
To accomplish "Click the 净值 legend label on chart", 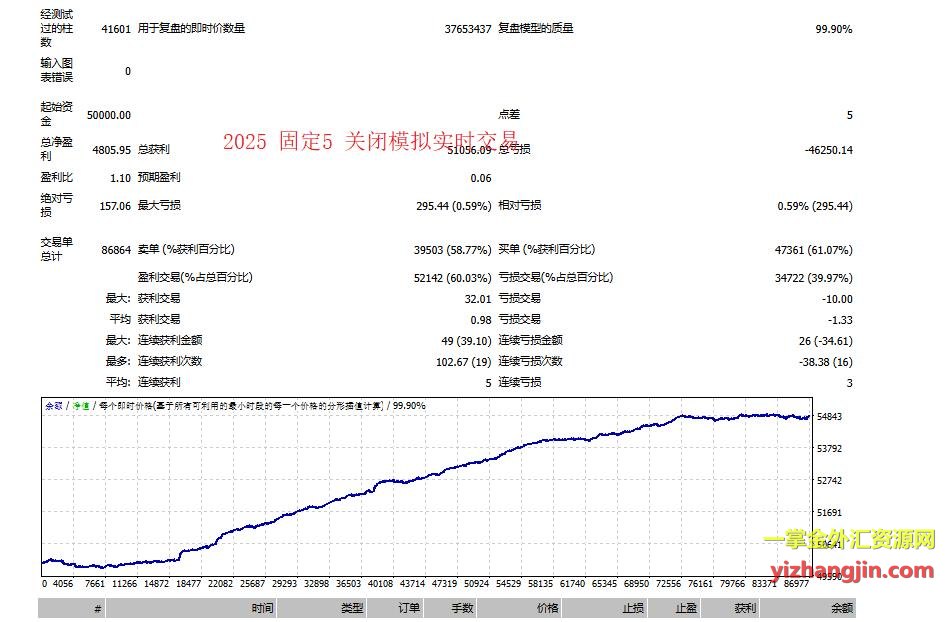I will (79, 406).
